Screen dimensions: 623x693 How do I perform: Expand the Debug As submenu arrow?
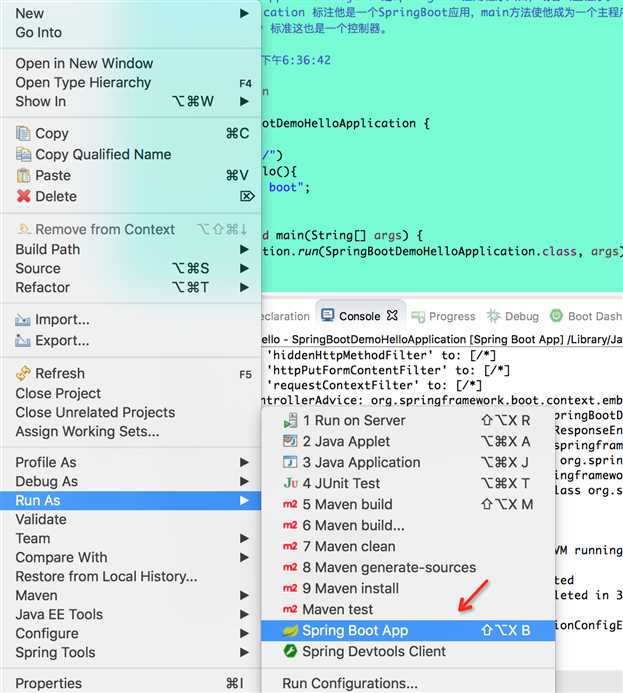click(244, 481)
